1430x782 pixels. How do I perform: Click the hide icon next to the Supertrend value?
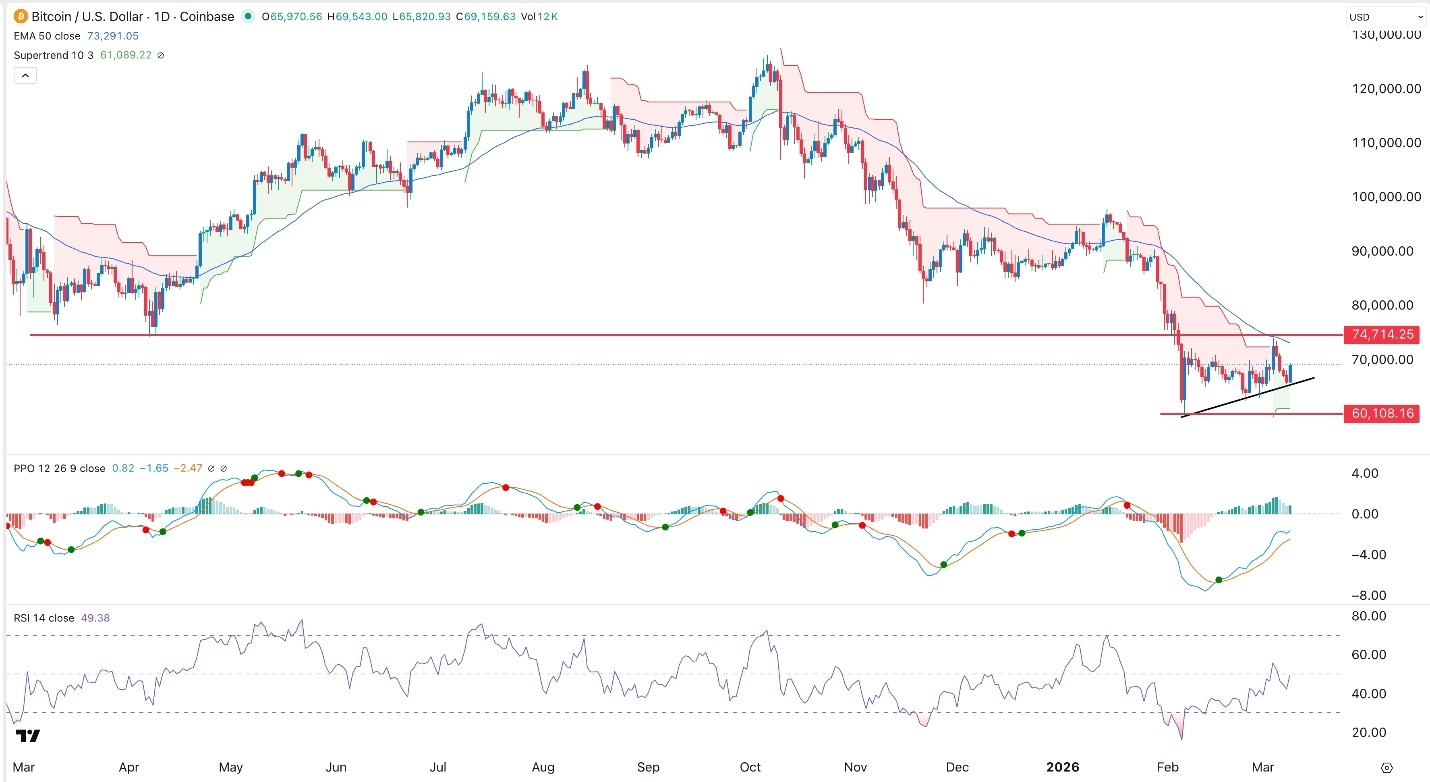point(160,55)
